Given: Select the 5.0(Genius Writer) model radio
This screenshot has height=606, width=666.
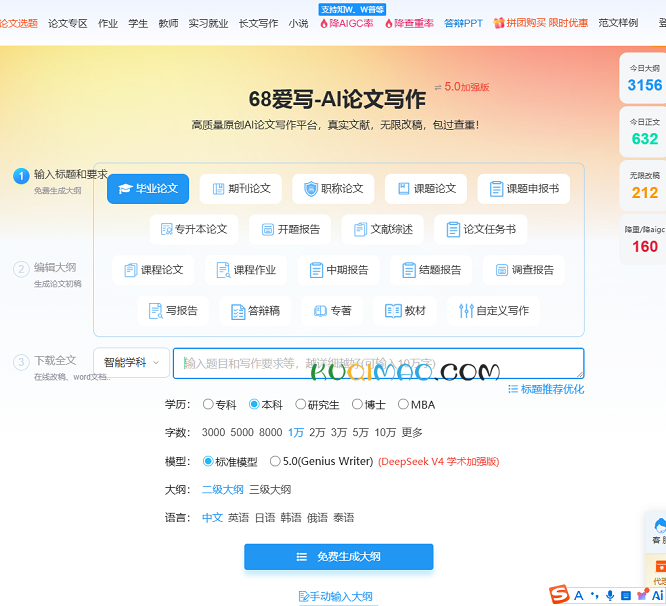Looking at the screenshot, I should [275, 461].
